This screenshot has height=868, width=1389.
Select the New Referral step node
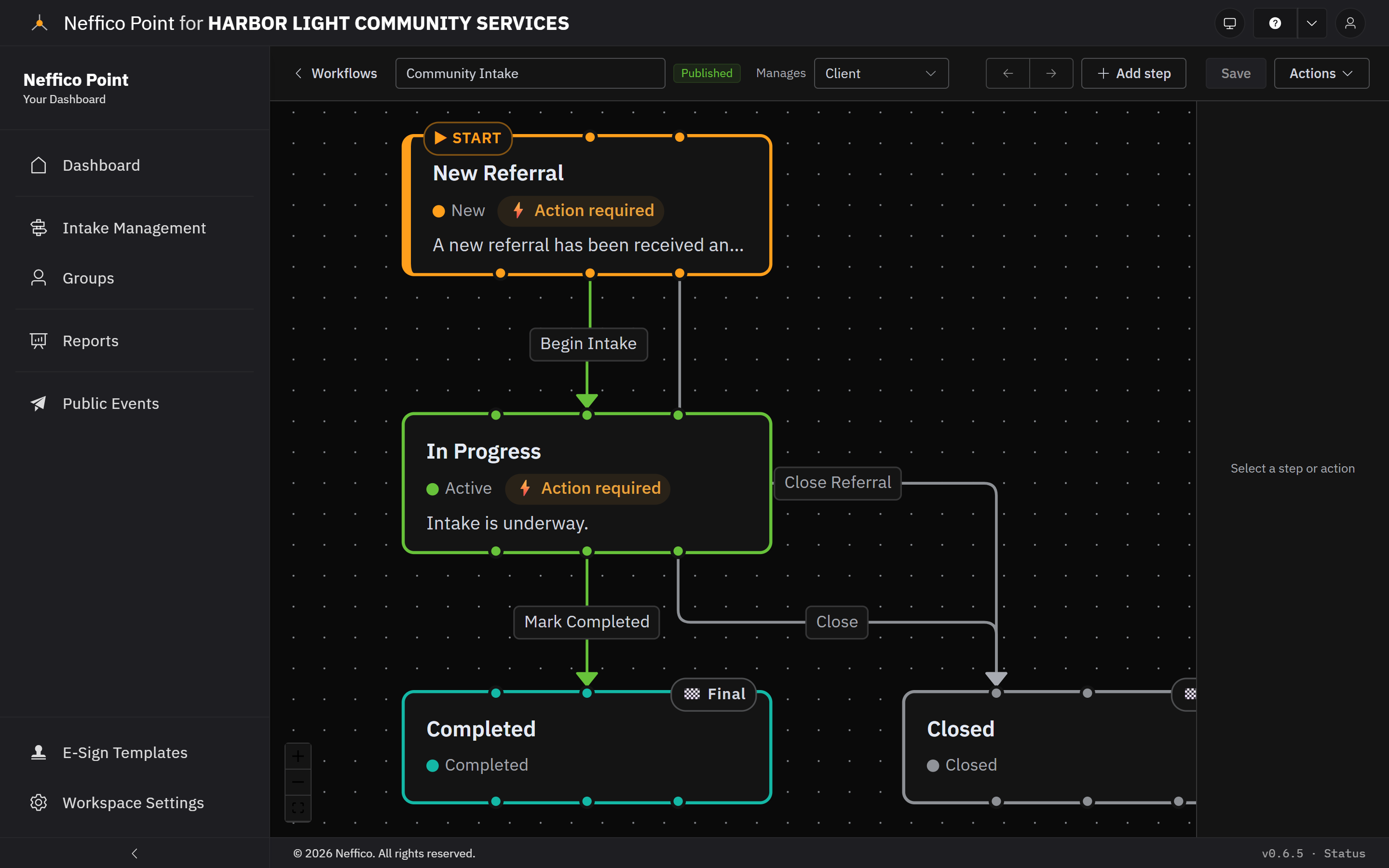(x=586, y=205)
